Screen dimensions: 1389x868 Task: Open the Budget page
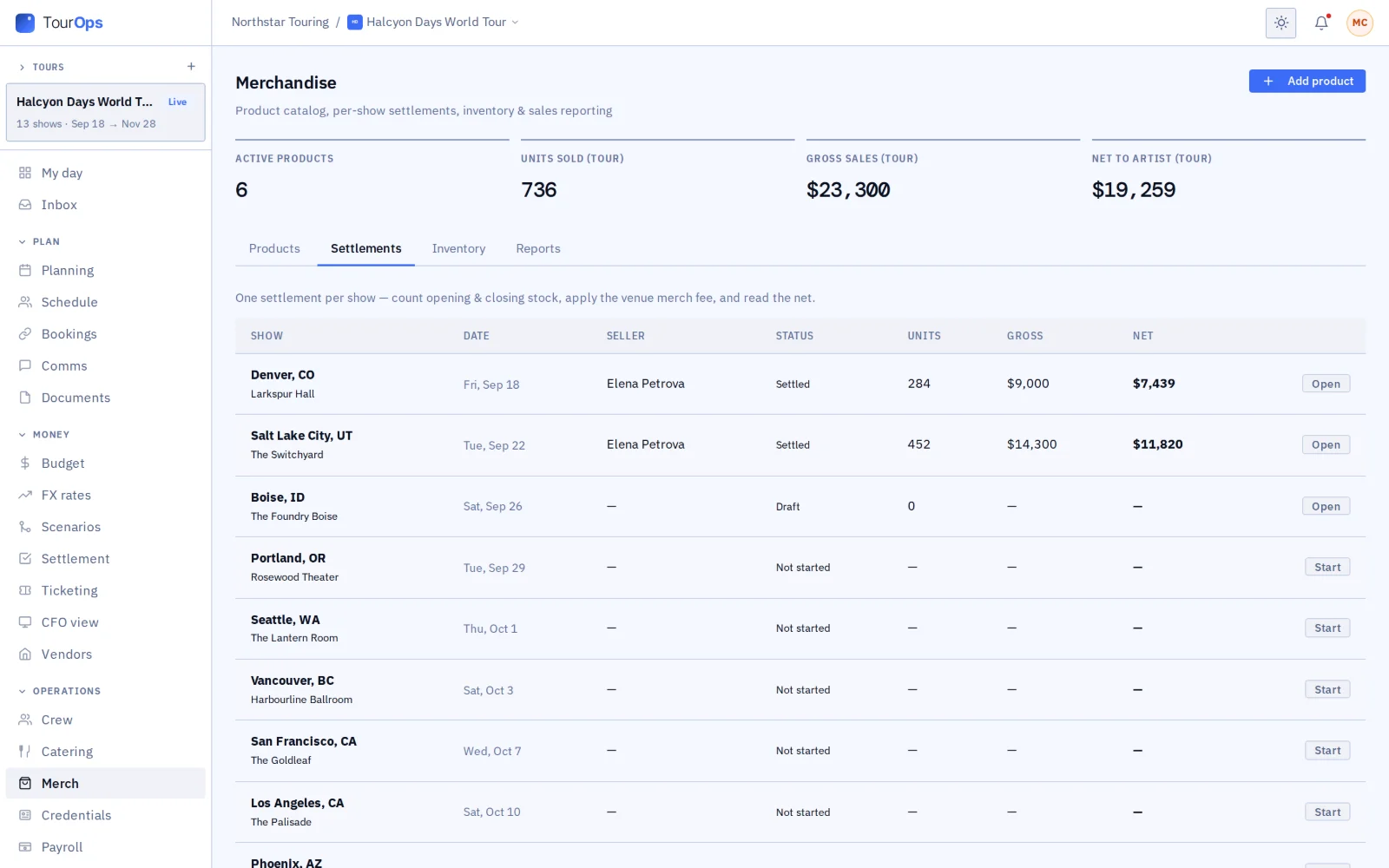pyautogui.click(x=105, y=464)
